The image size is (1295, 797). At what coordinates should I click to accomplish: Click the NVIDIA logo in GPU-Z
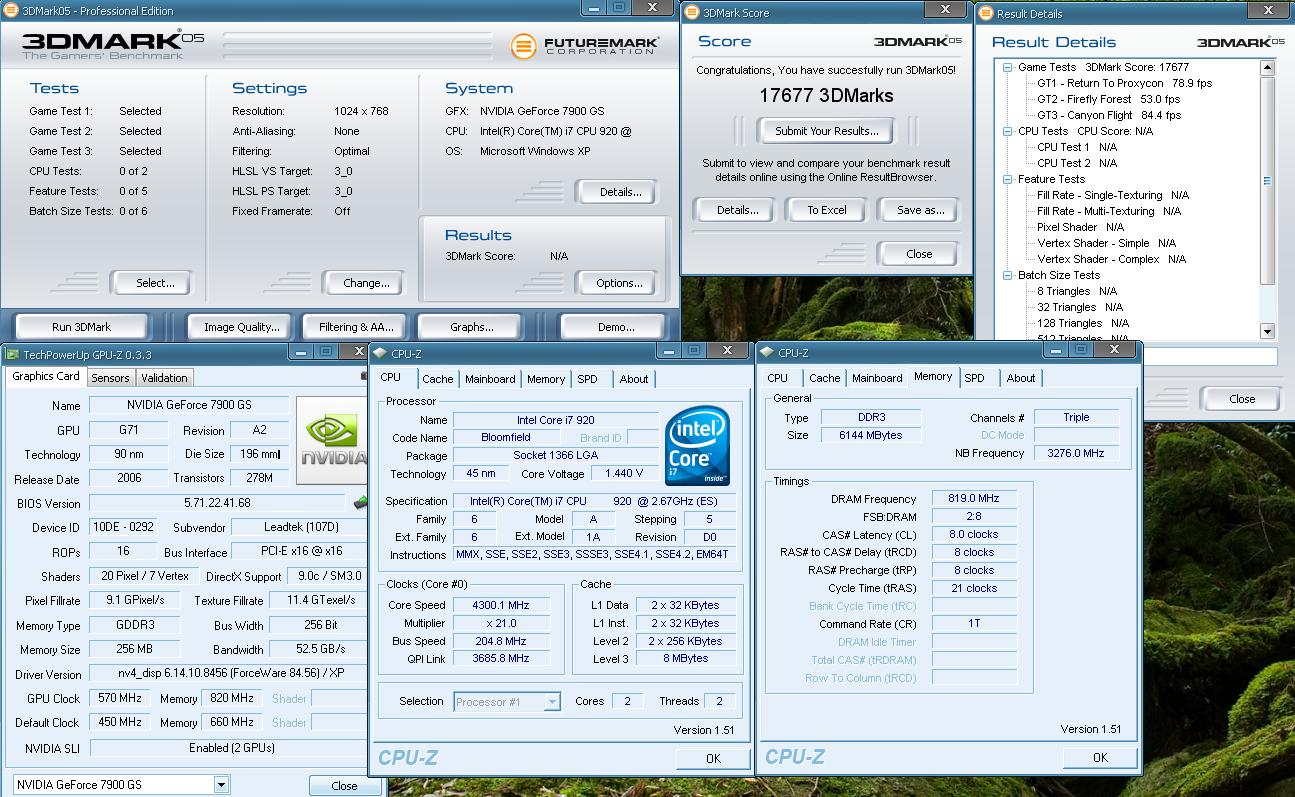(334, 441)
